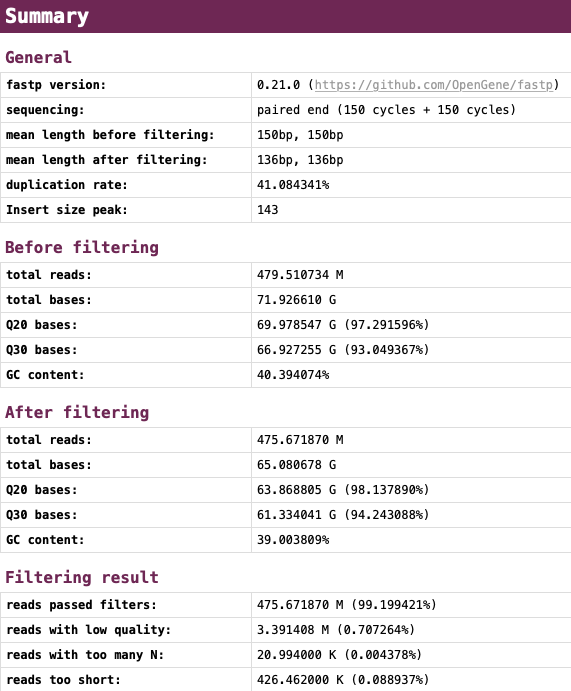Click the fastp version label cell
The width and height of the screenshot is (571, 691).
(126, 85)
